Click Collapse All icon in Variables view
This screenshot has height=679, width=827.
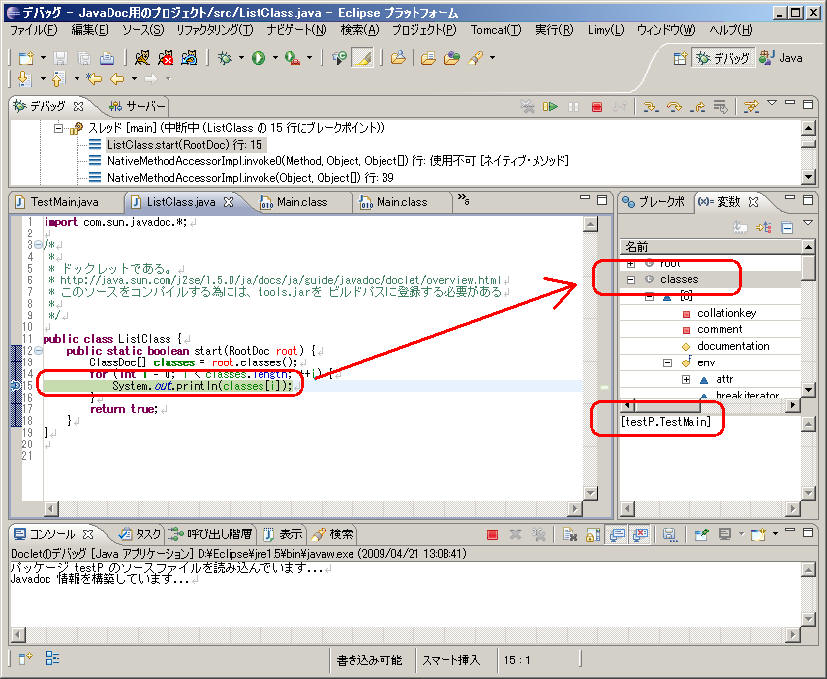787,228
